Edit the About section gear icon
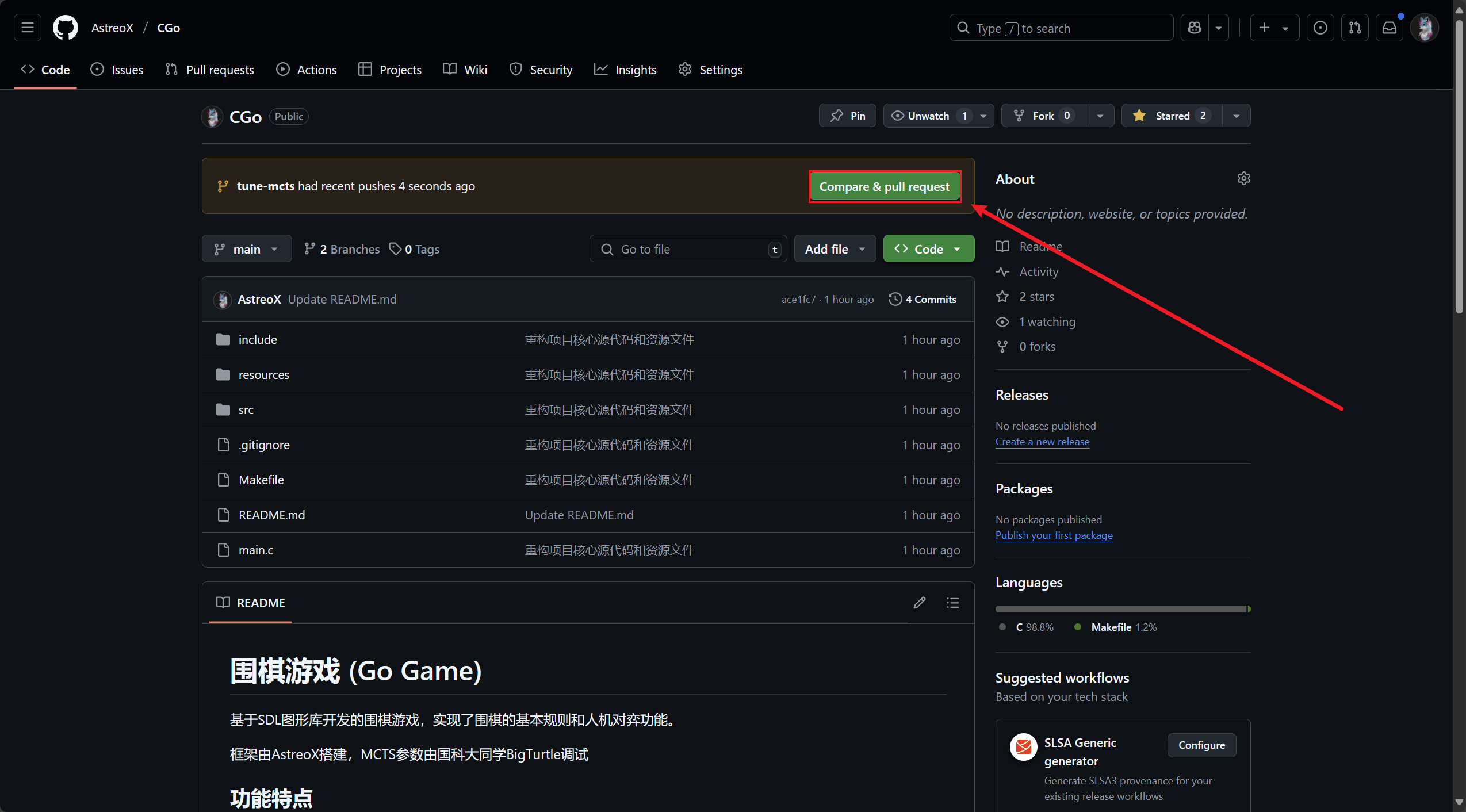Image resolution: width=1466 pixels, height=812 pixels. point(1243,178)
